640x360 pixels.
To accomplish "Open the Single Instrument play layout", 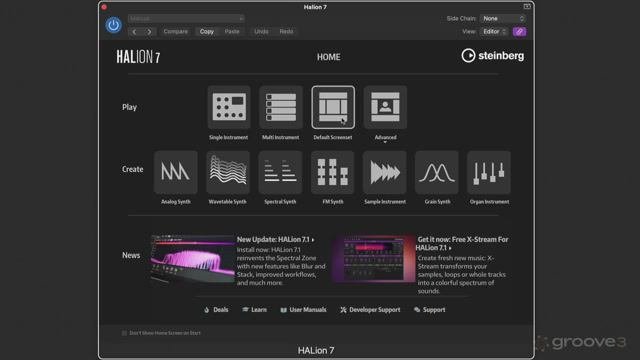I will pos(229,107).
